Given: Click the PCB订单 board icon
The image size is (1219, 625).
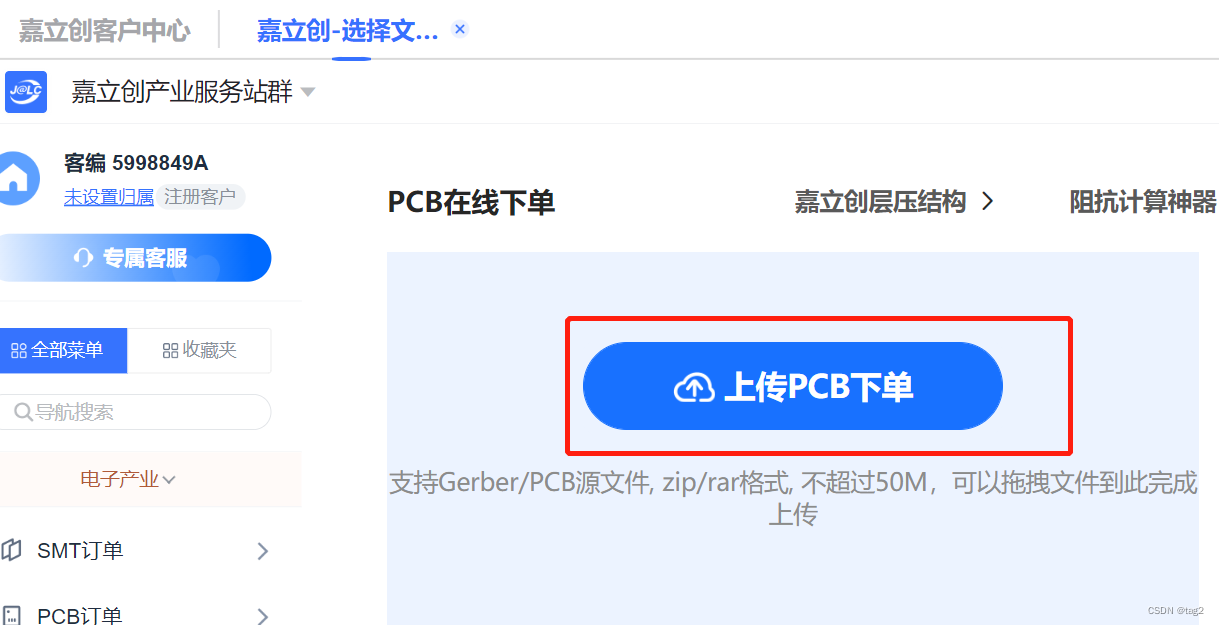Looking at the screenshot, I should coord(12,616).
